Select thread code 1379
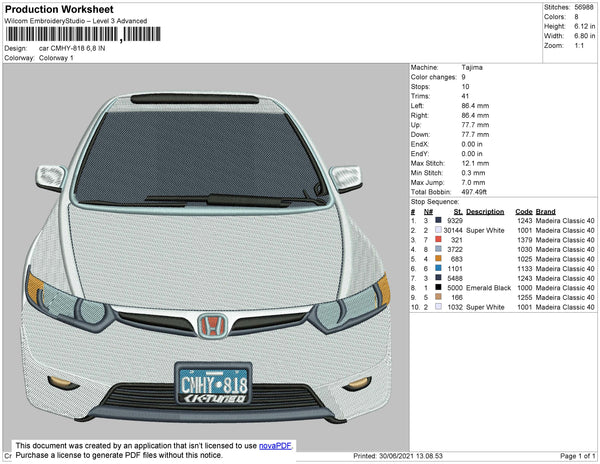The width and height of the screenshot is (600, 464). tap(525, 240)
